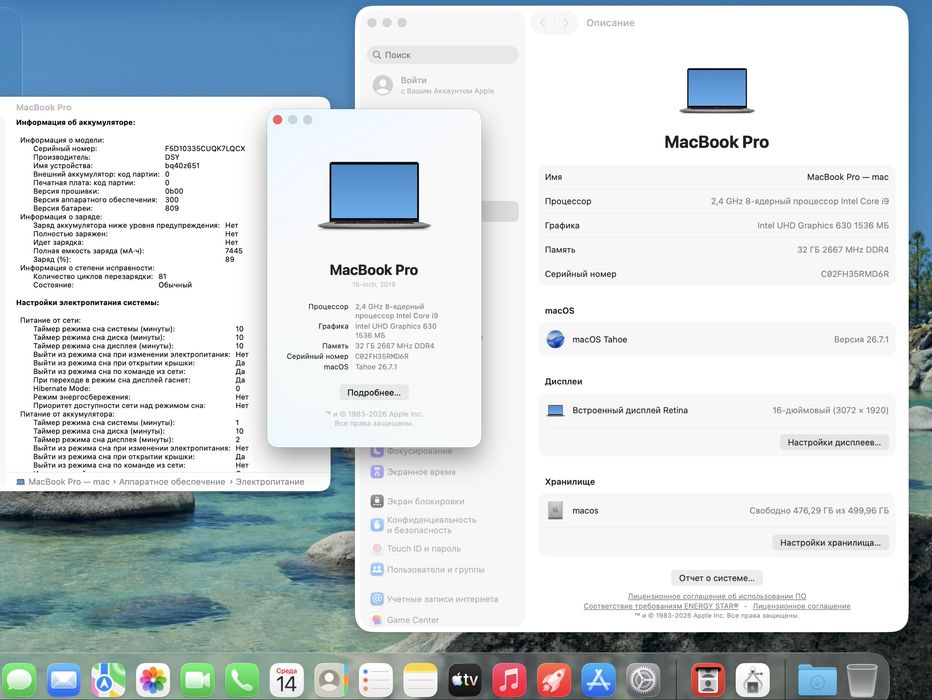Click Версия 26.7.1 text next to macOS Tahoe

click(861, 339)
